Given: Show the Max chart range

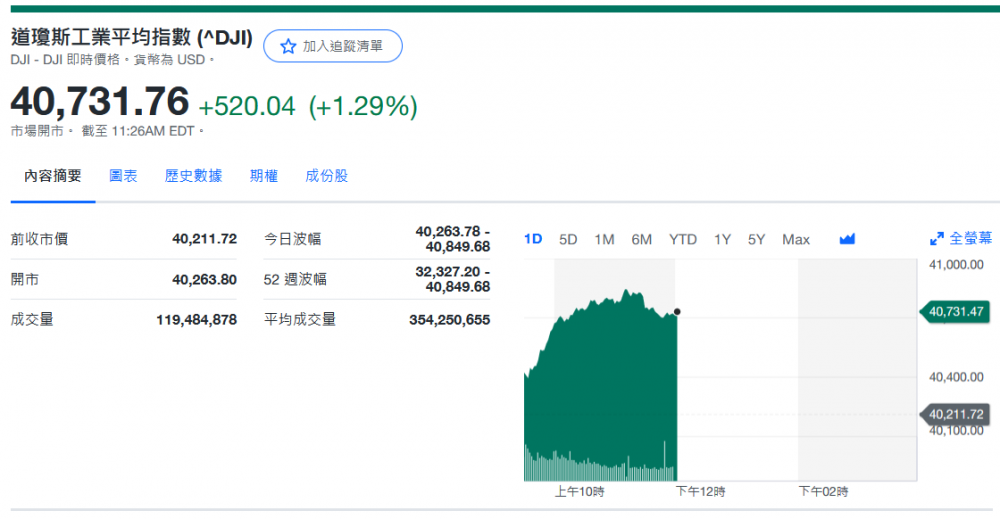Looking at the screenshot, I should point(796,239).
